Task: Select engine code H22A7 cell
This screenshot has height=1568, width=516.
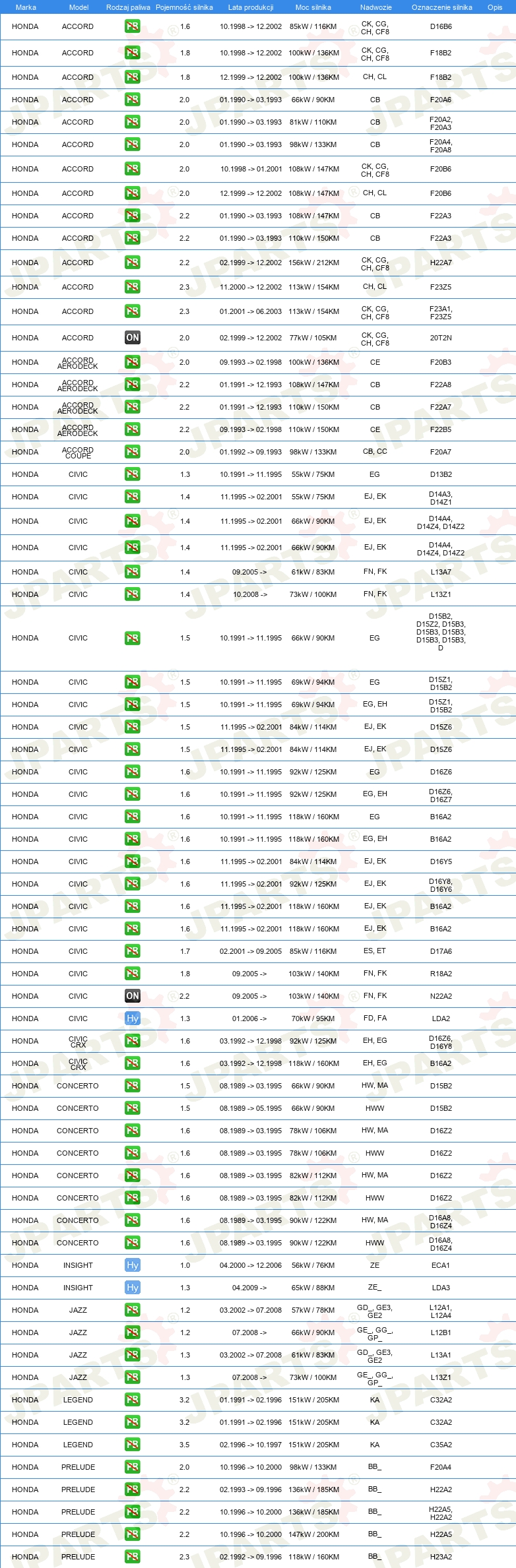Action: 441,263
